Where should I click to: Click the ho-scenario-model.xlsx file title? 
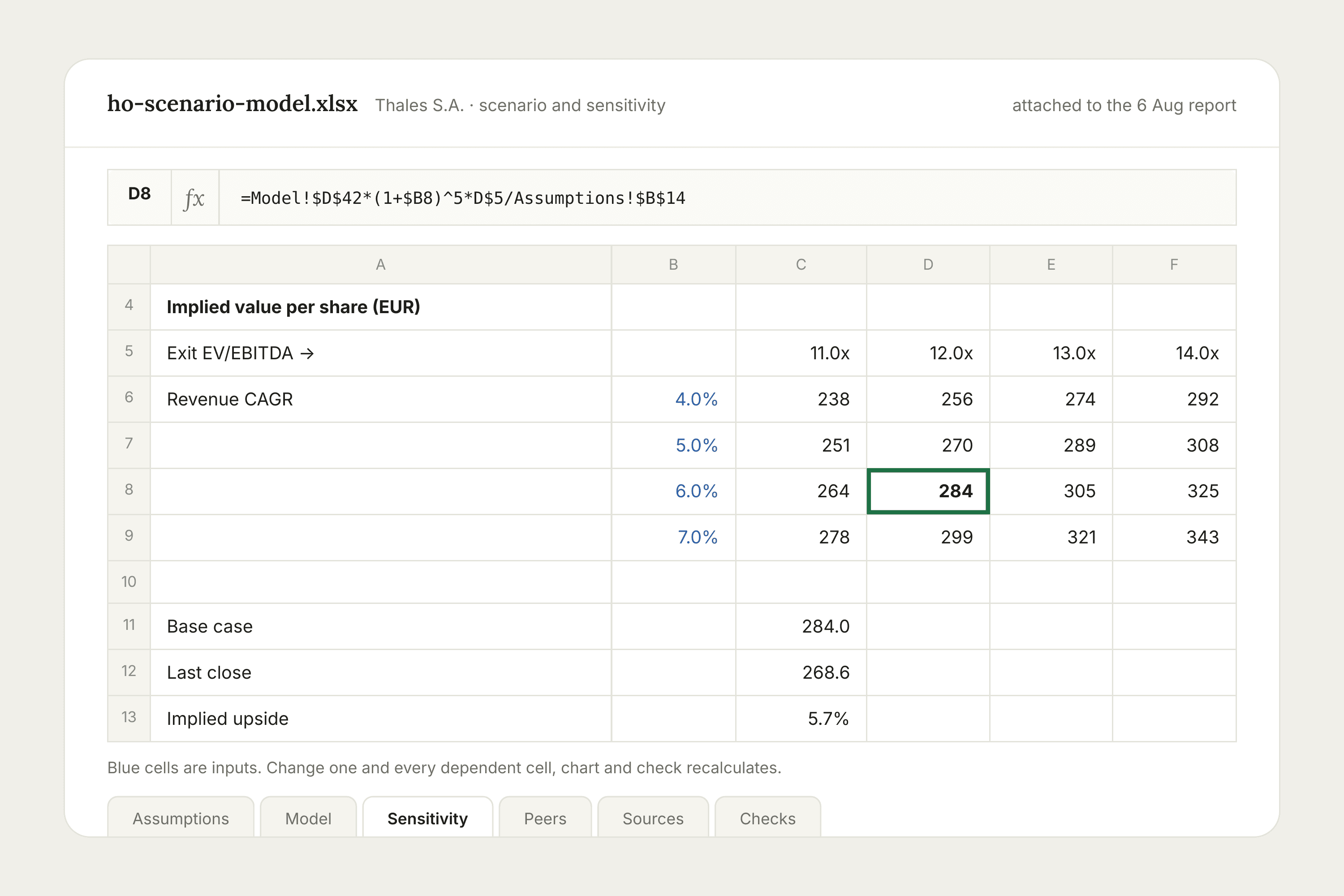tap(233, 103)
